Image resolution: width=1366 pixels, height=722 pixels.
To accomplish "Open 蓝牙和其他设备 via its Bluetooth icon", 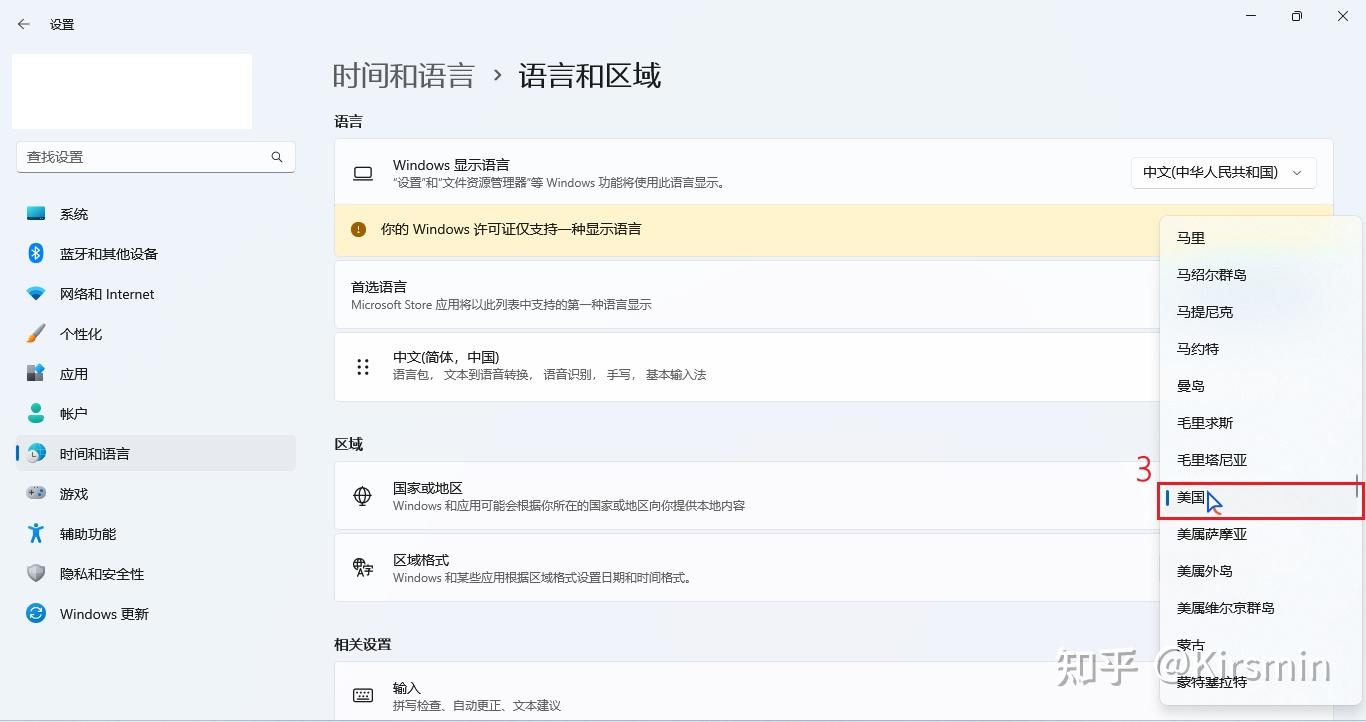I will [x=36, y=253].
